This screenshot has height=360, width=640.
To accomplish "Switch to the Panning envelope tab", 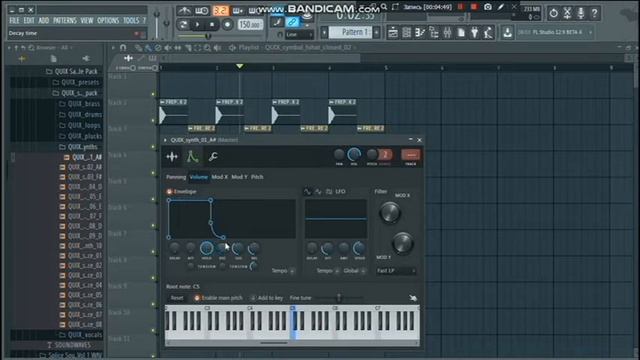I will (176, 177).
